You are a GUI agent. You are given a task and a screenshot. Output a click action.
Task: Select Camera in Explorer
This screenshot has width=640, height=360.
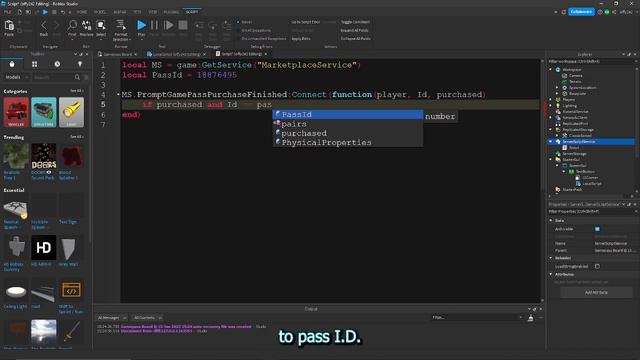(x=576, y=76)
